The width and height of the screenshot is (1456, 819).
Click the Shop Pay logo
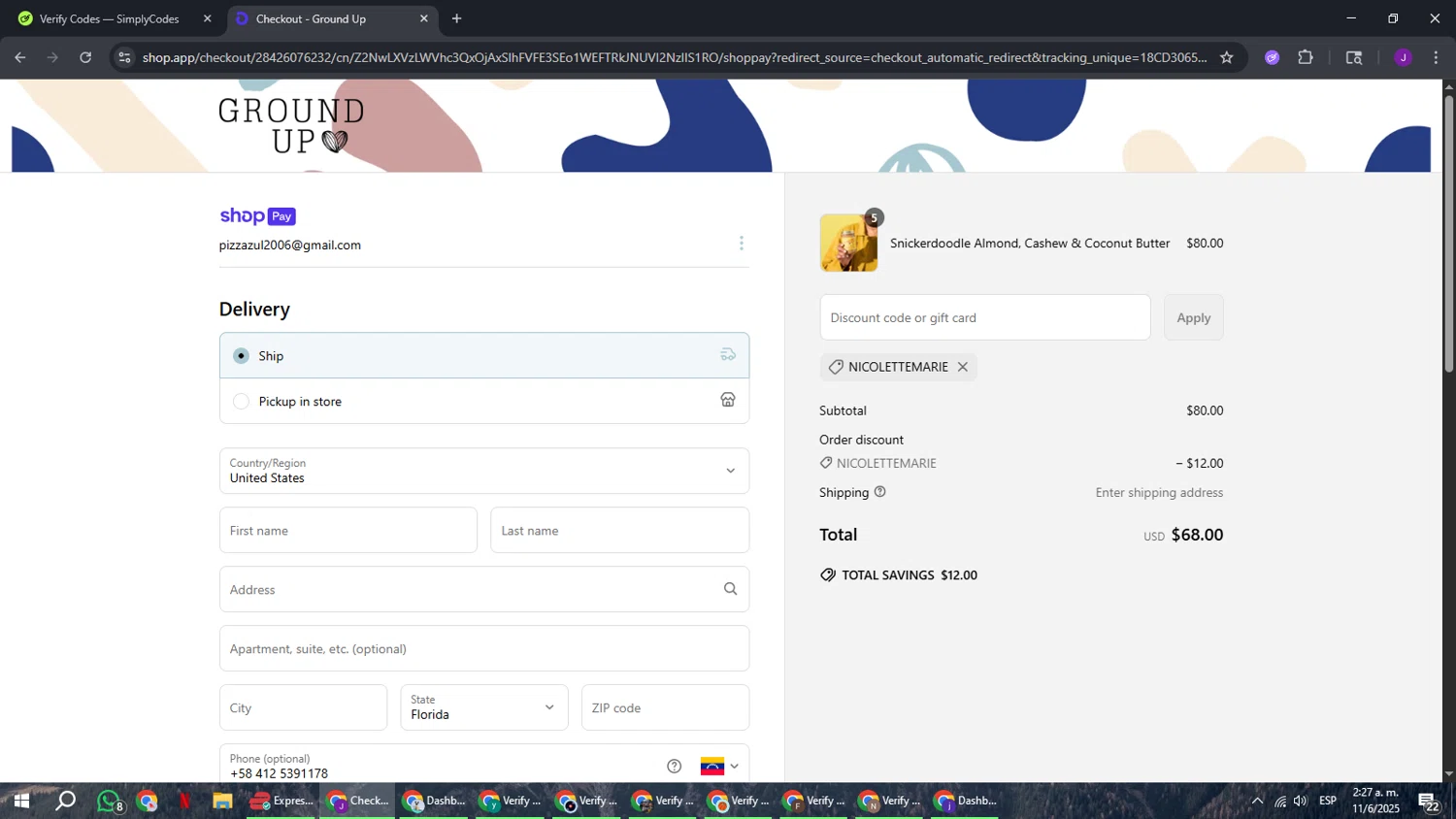tap(257, 215)
